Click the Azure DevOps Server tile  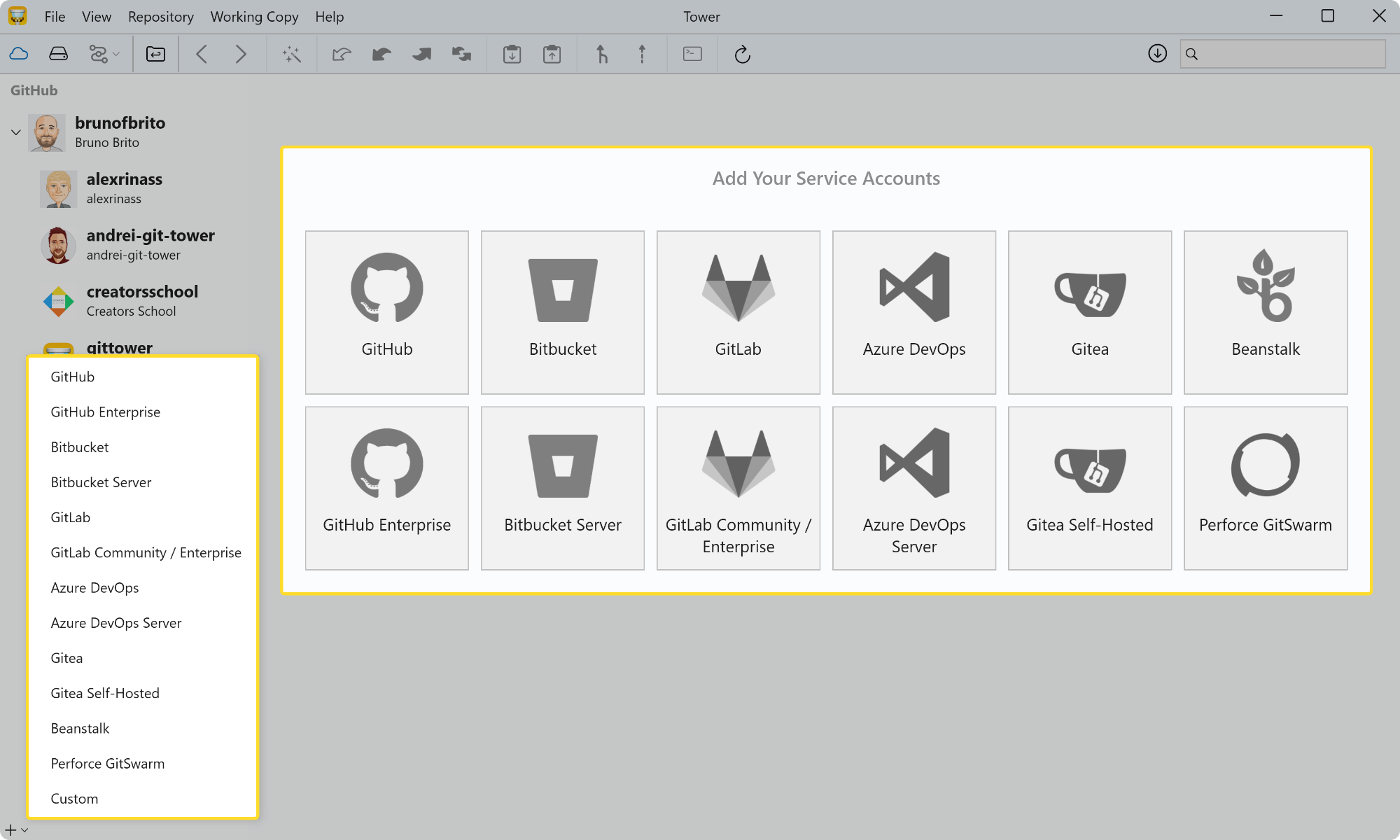914,488
